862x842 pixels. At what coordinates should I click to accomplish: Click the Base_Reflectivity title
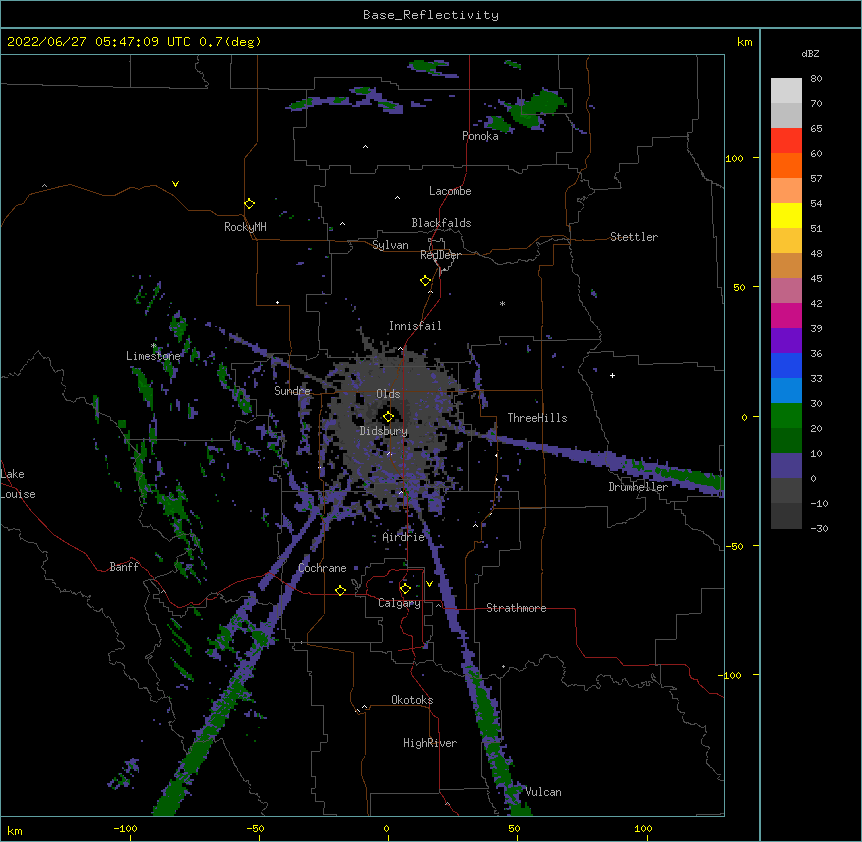click(x=431, y=15)
